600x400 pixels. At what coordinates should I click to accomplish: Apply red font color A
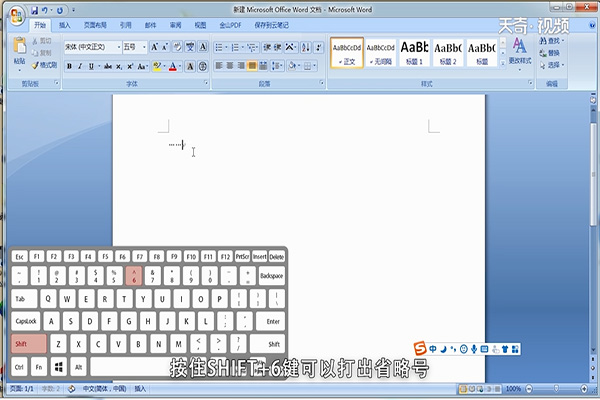click(173, 67)
